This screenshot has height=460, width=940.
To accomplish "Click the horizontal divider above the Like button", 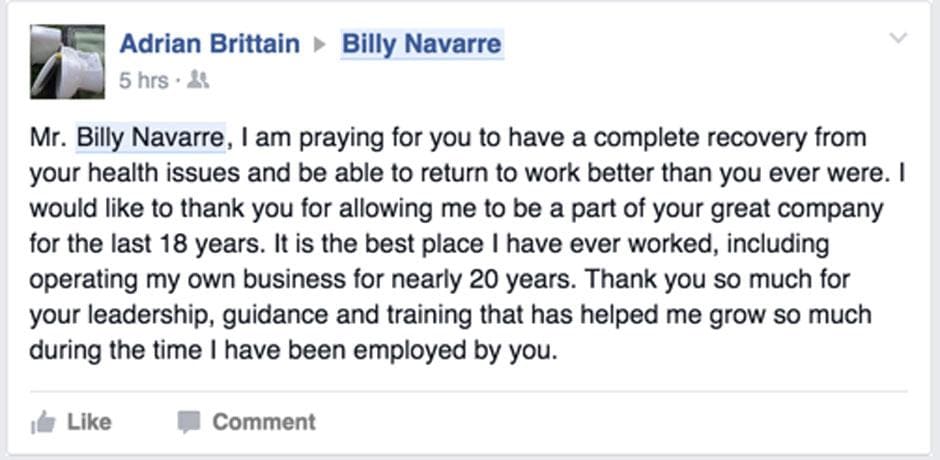I will click(x=469, y=391).
